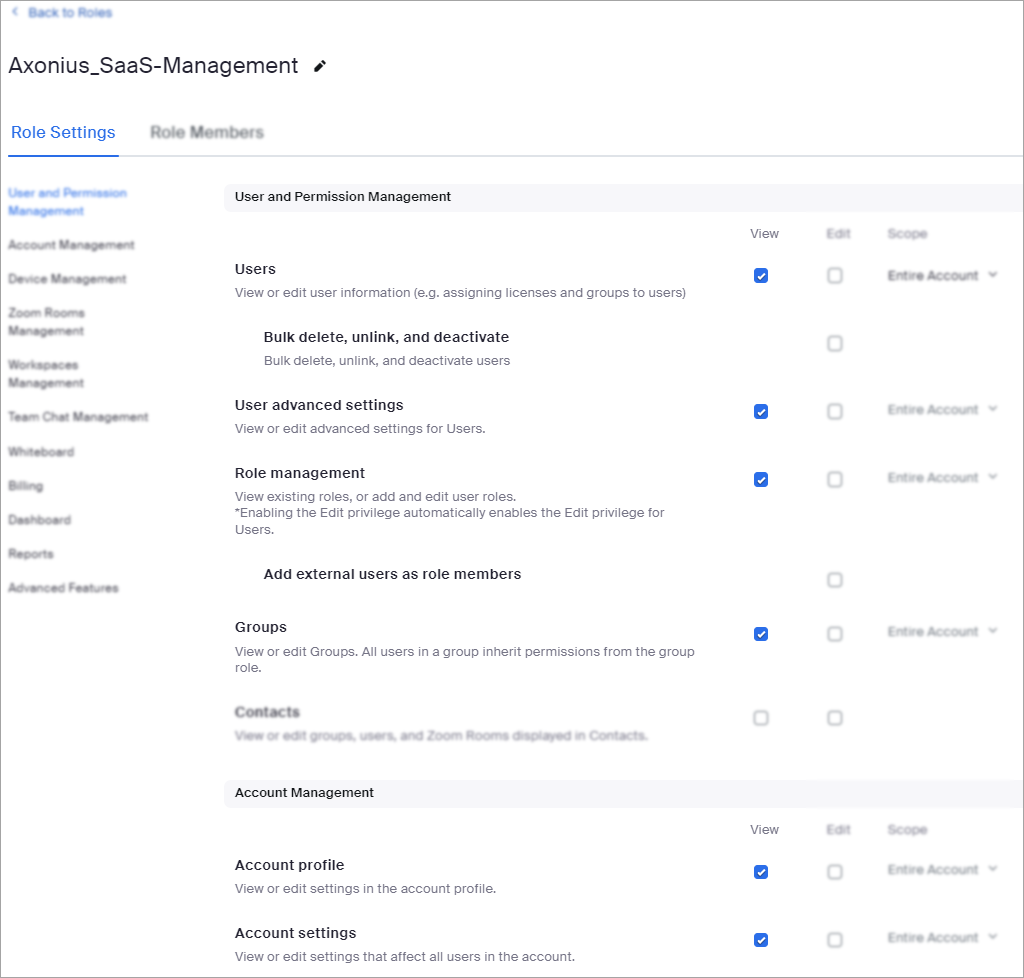Enable Add external users as role members
1024x978 pixels.
(x=835, y=580)
